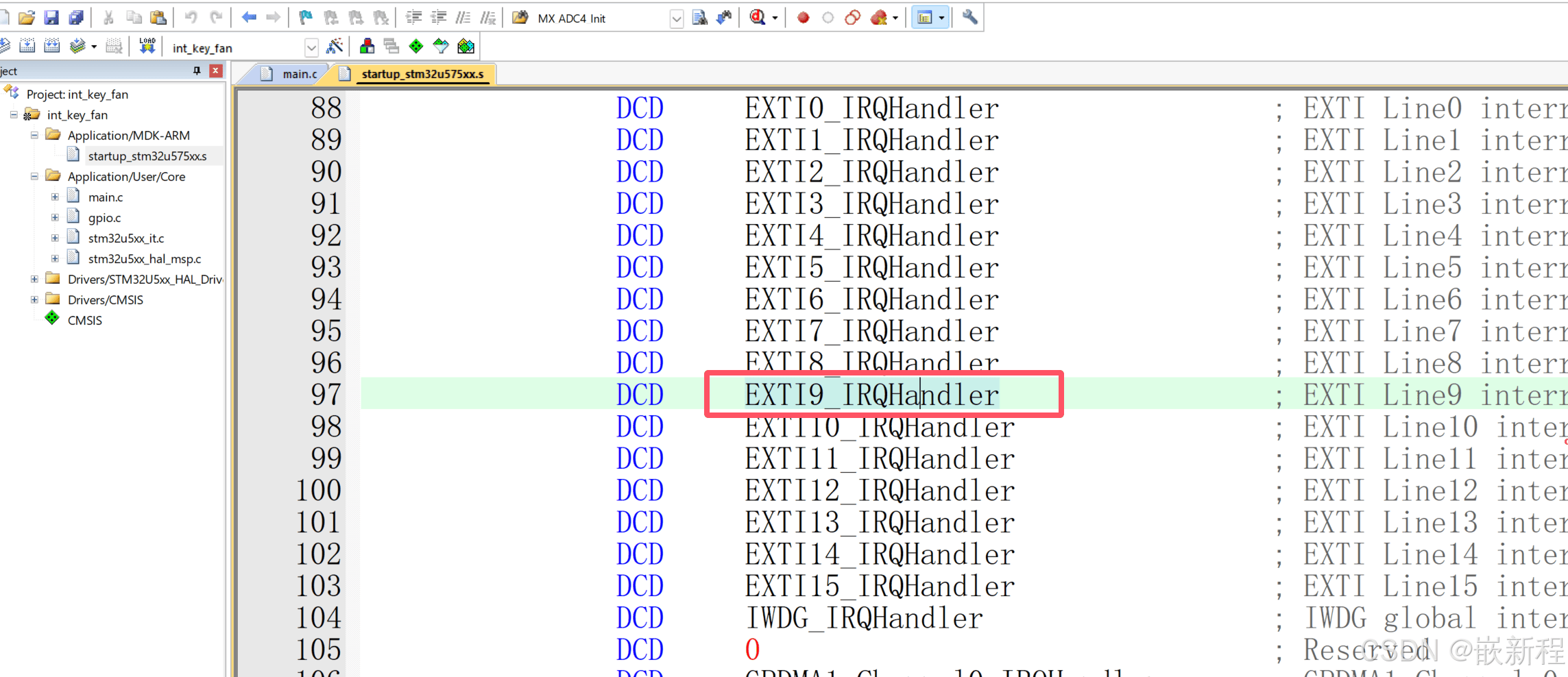Open Options for Target magic wand icon
1568x677 pixels.
335,46
